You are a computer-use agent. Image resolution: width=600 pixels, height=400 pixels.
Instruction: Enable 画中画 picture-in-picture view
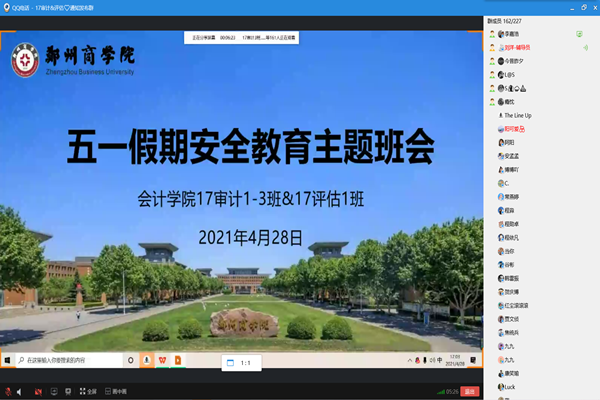(116, 391)
